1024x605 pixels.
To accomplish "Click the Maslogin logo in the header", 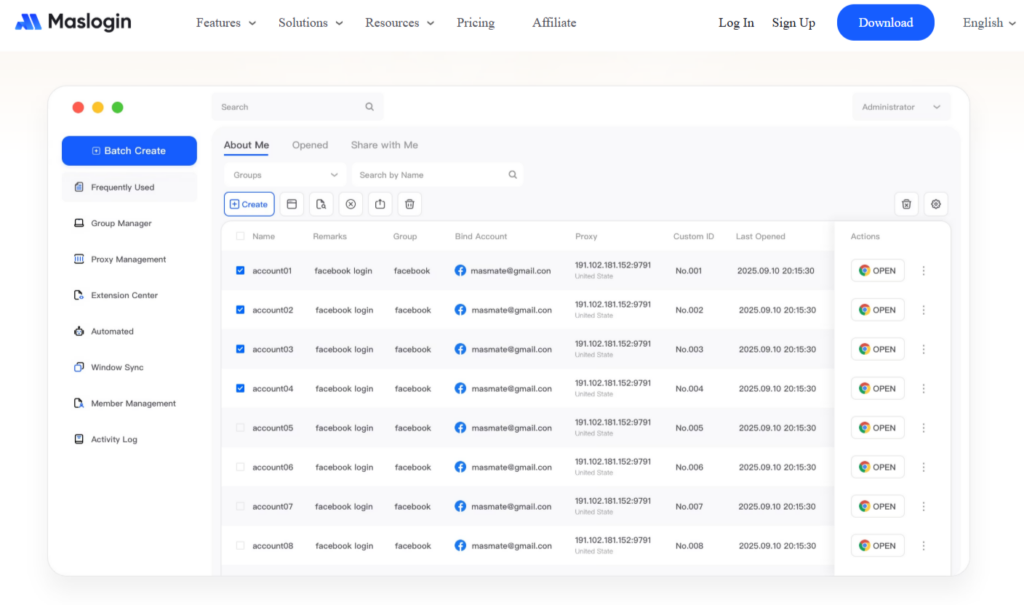I will (x=73, y=22).
